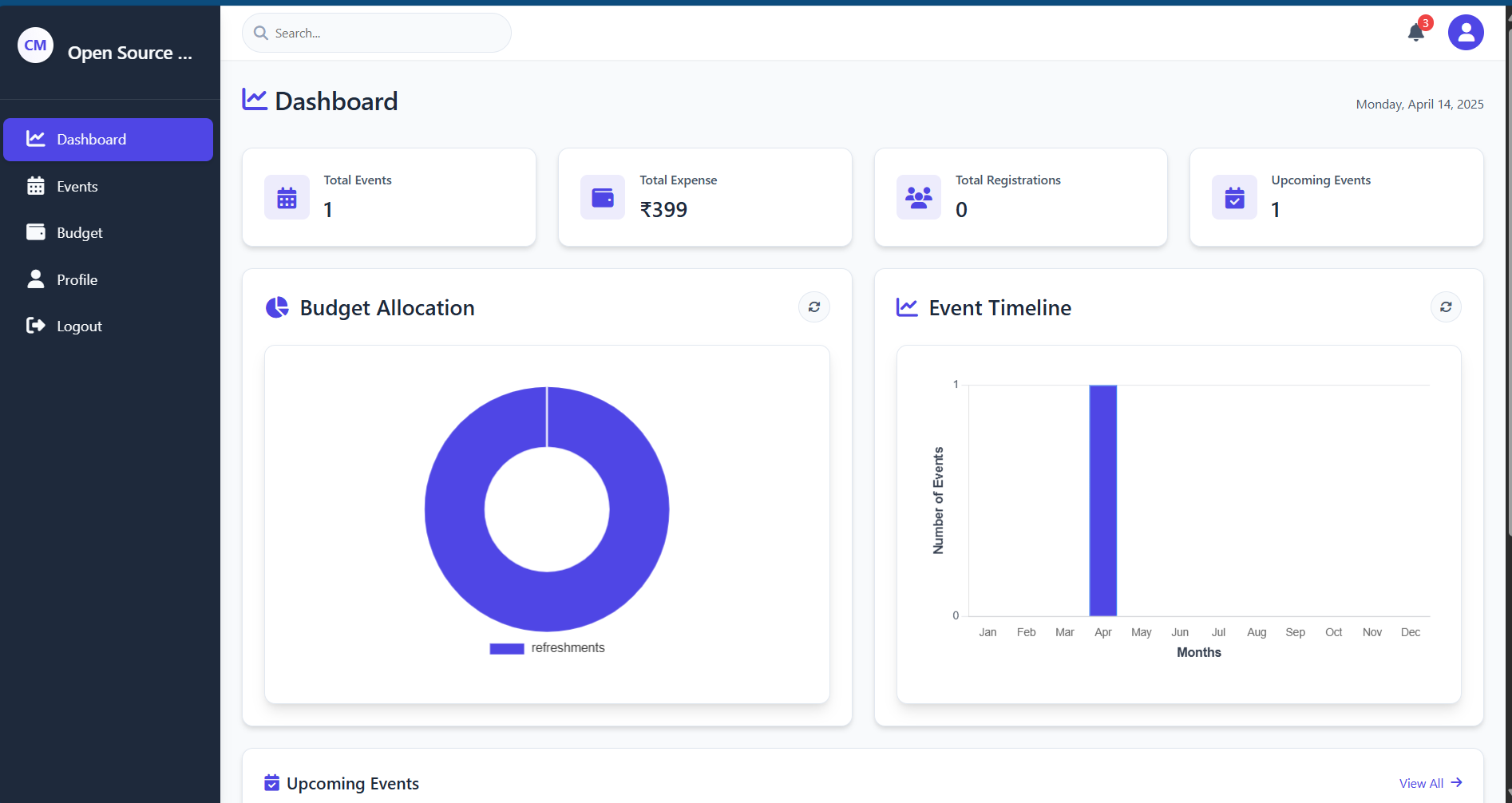Viewport: 1512px width, 803px height.
Task: Click the Profile person icon in sidebar
Action: point(36,279)
